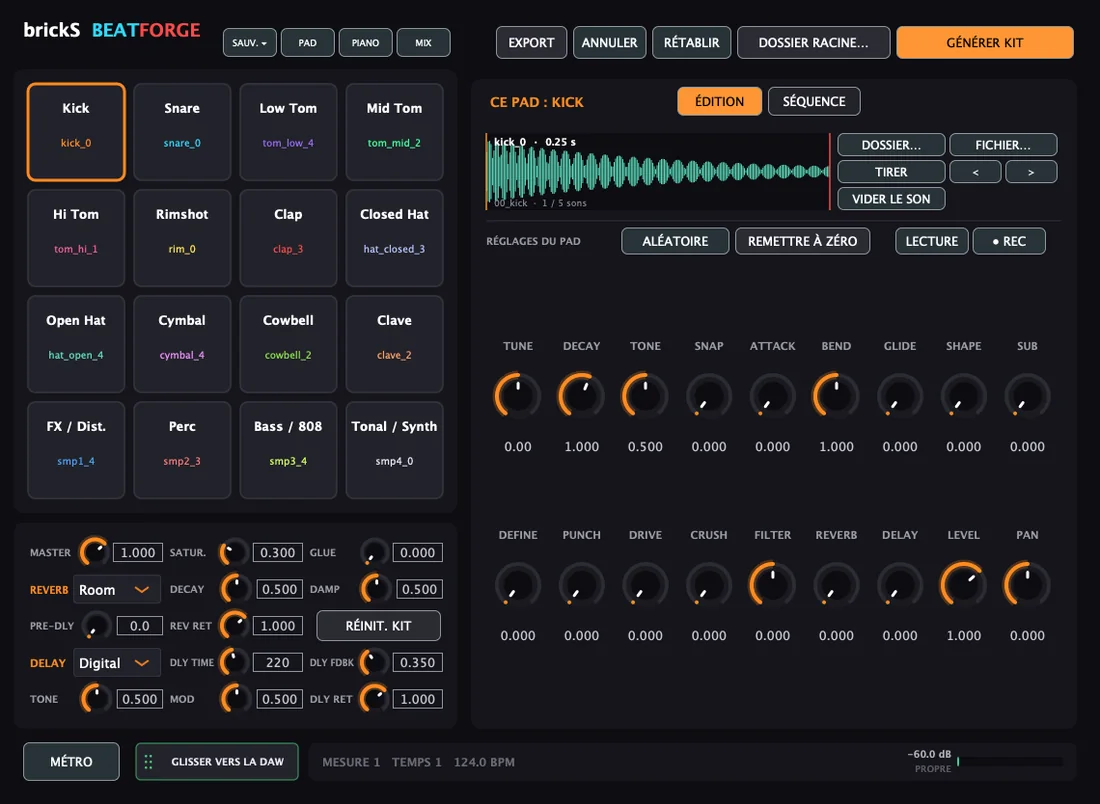Open the SAUV. dropdown menu

(x=250, y=43)
